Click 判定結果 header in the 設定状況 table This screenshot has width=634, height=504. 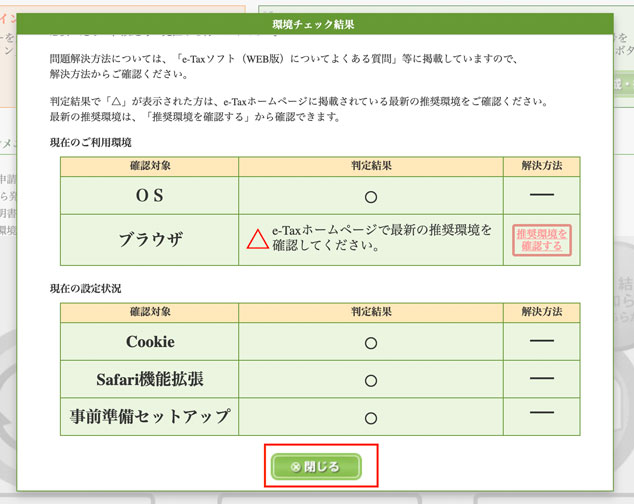point(371,312)
